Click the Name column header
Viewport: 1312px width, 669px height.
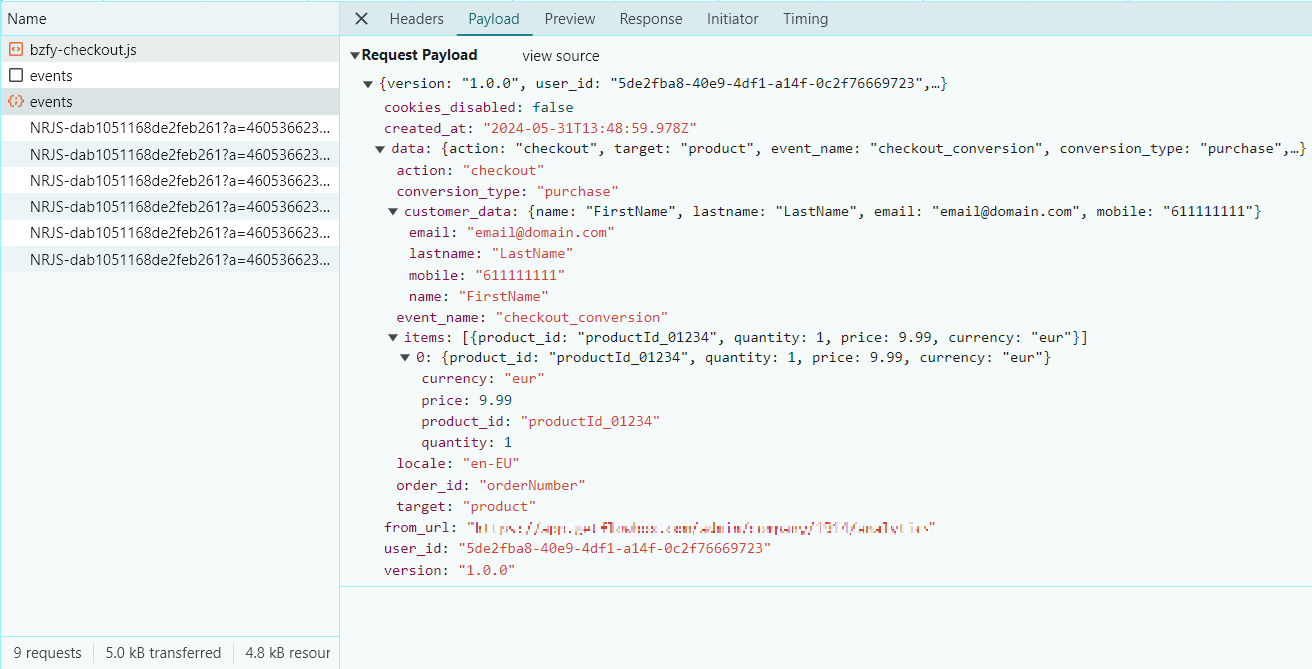(x=28, y=19)
